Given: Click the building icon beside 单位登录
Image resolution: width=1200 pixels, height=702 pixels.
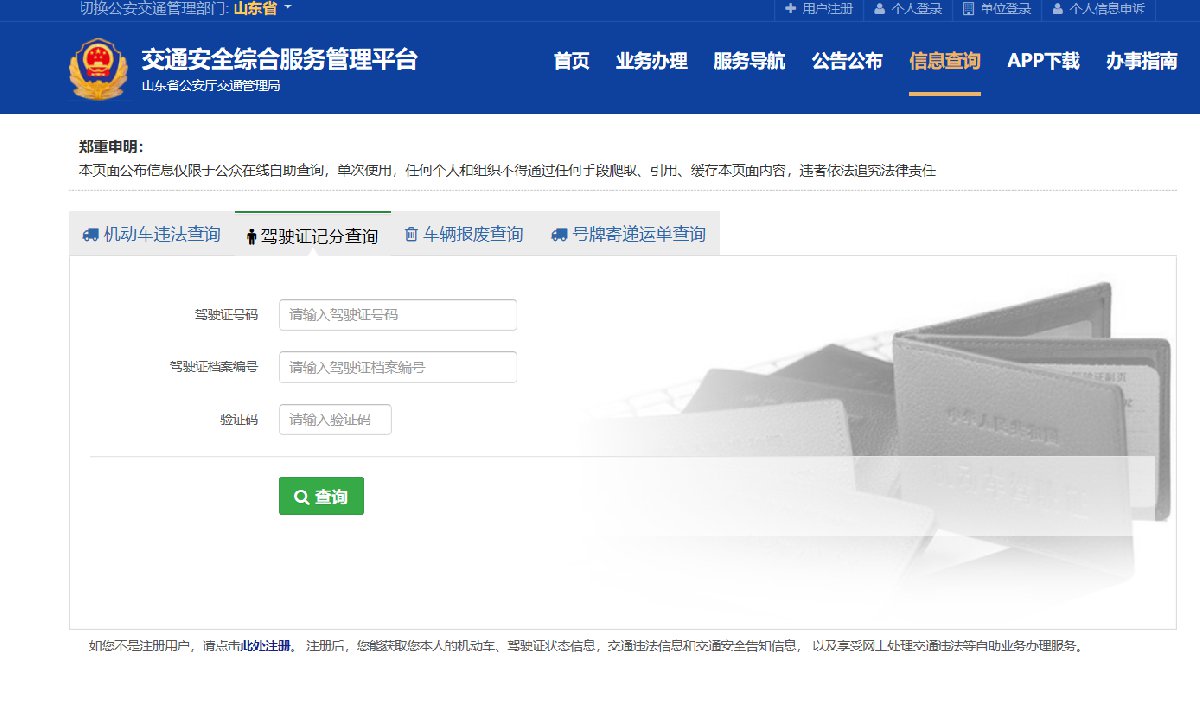Looking at the screenshot, I should click(968, 9).
